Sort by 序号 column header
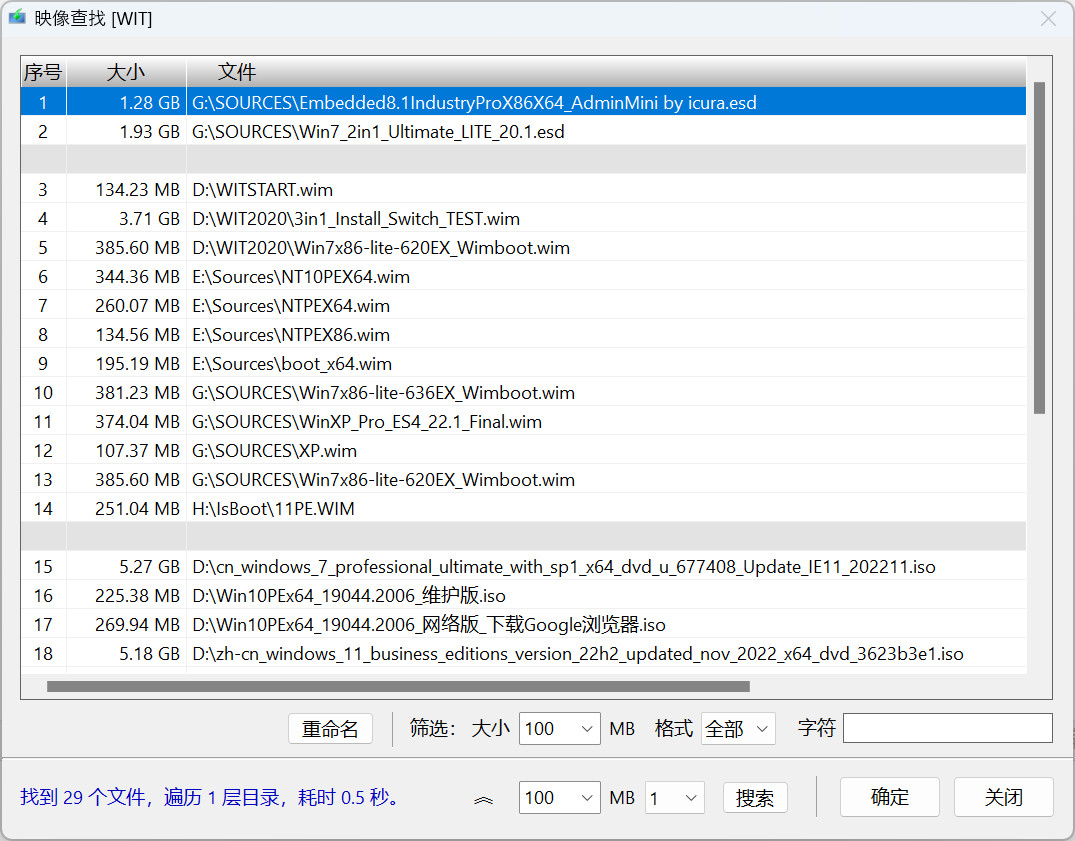This screenshot has height=841, width=1075. (43, 72)
